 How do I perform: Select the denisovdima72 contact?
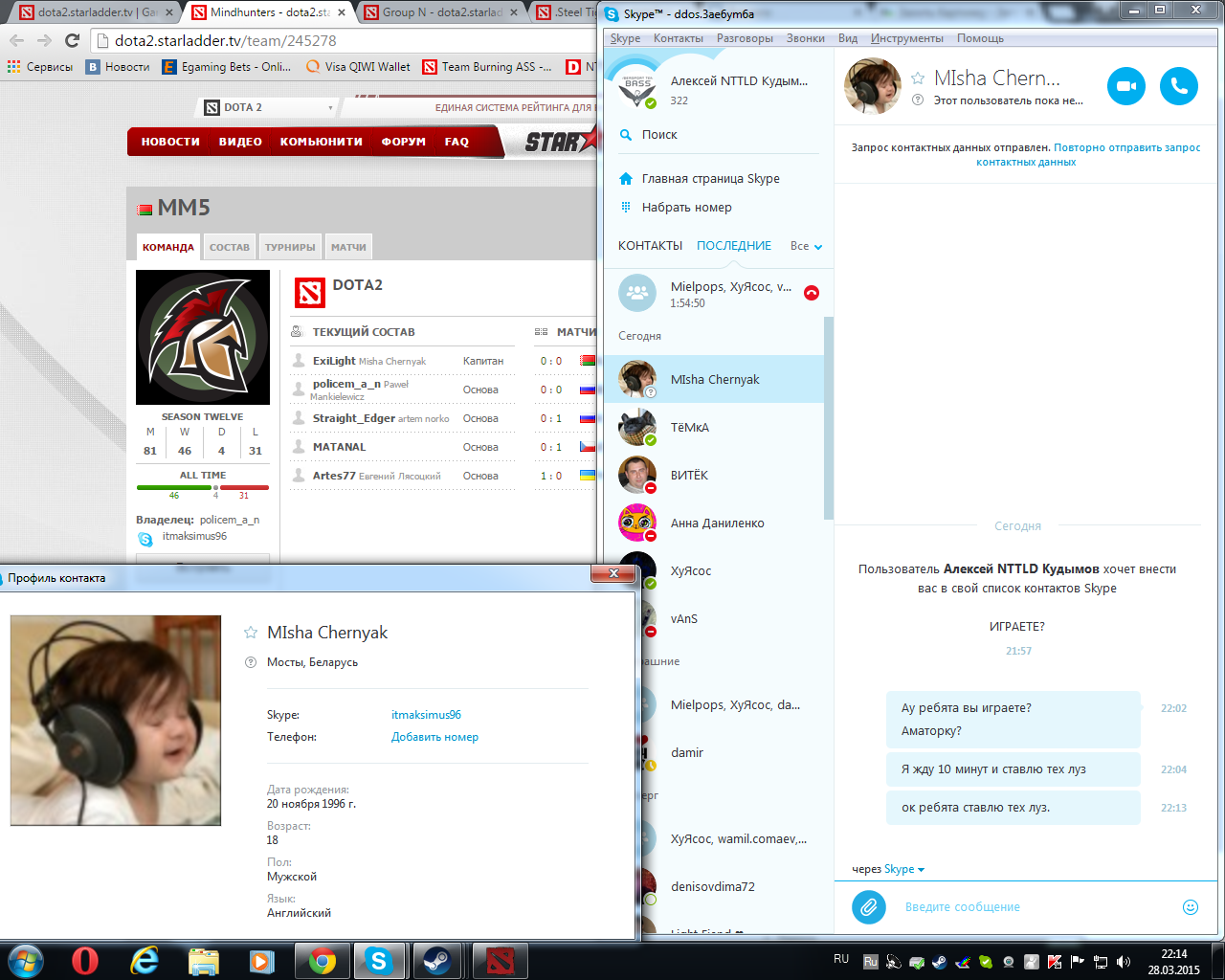click(x=733, y=886)
